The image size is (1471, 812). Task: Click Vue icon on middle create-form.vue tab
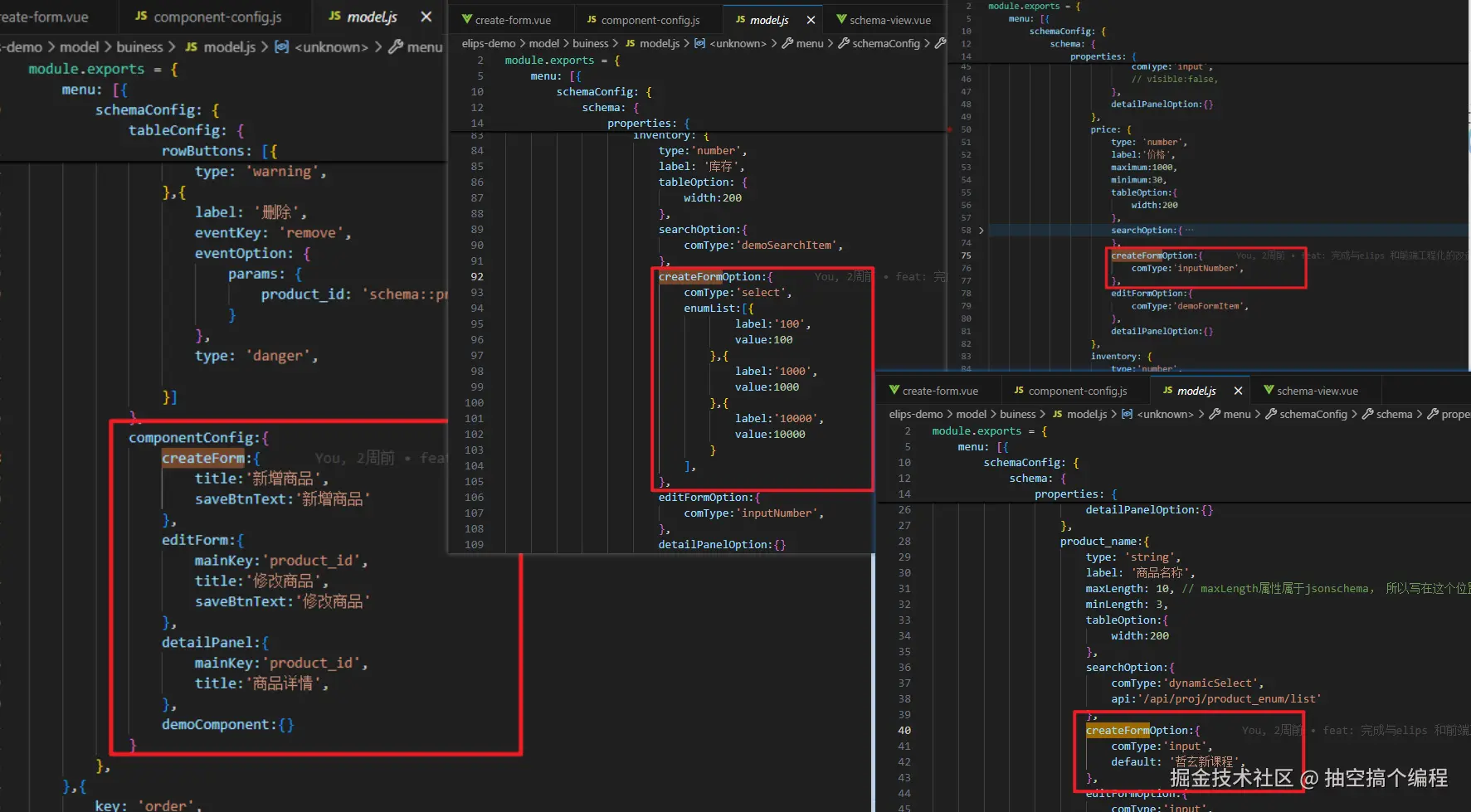pos(467,20)
